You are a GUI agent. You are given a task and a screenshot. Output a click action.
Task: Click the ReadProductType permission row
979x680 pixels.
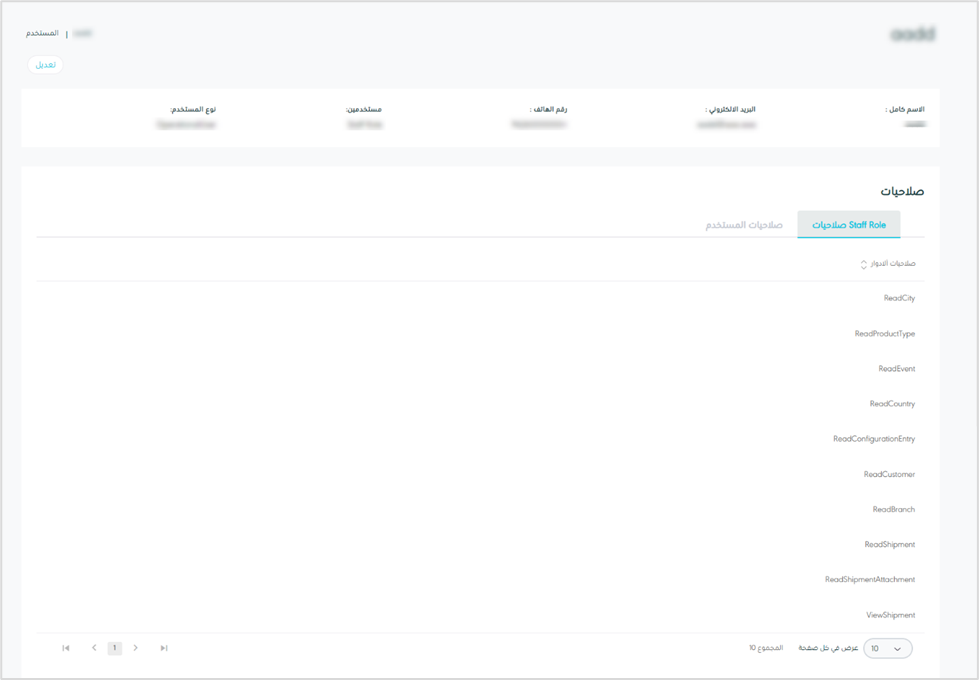(884, 334)
